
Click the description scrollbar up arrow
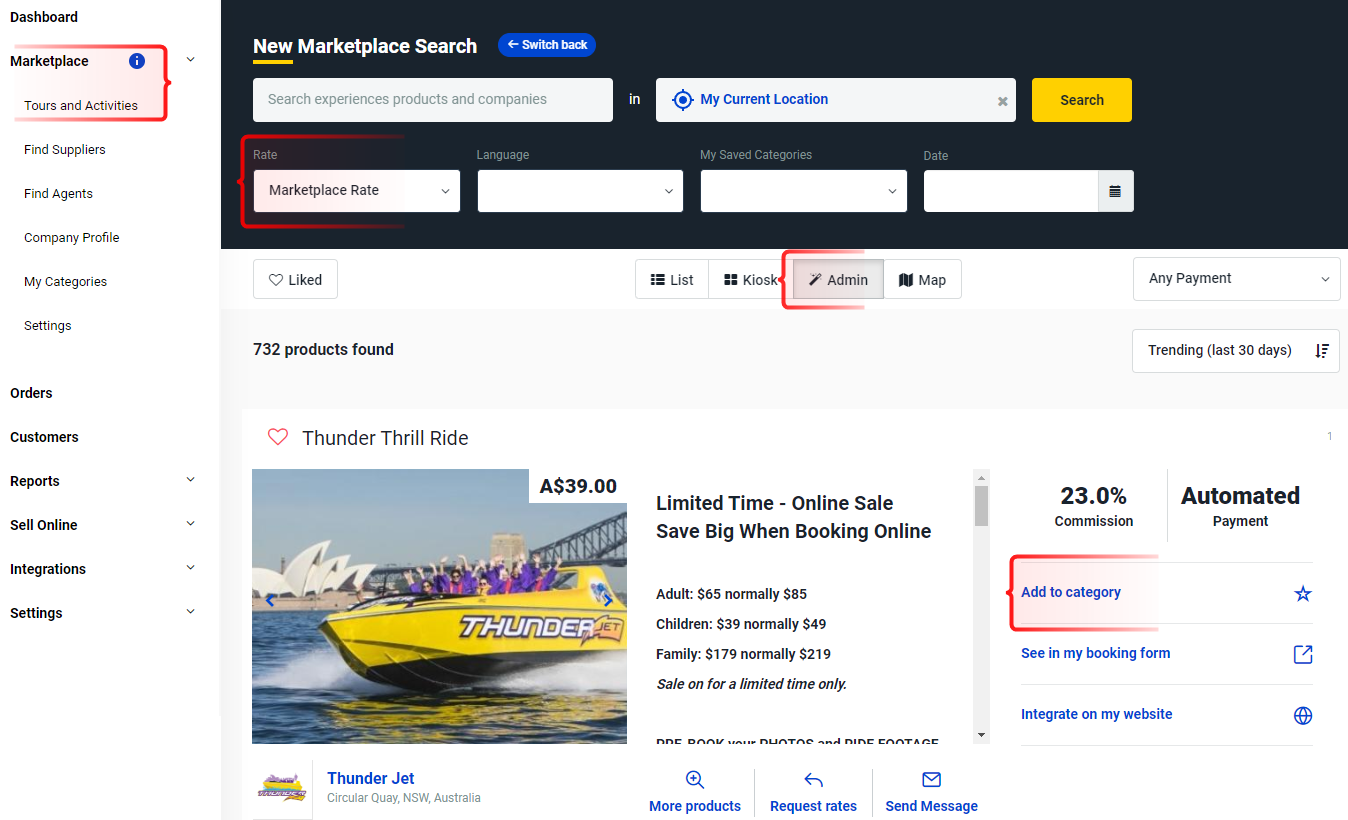pyautogui.click(x=981, y=477)
